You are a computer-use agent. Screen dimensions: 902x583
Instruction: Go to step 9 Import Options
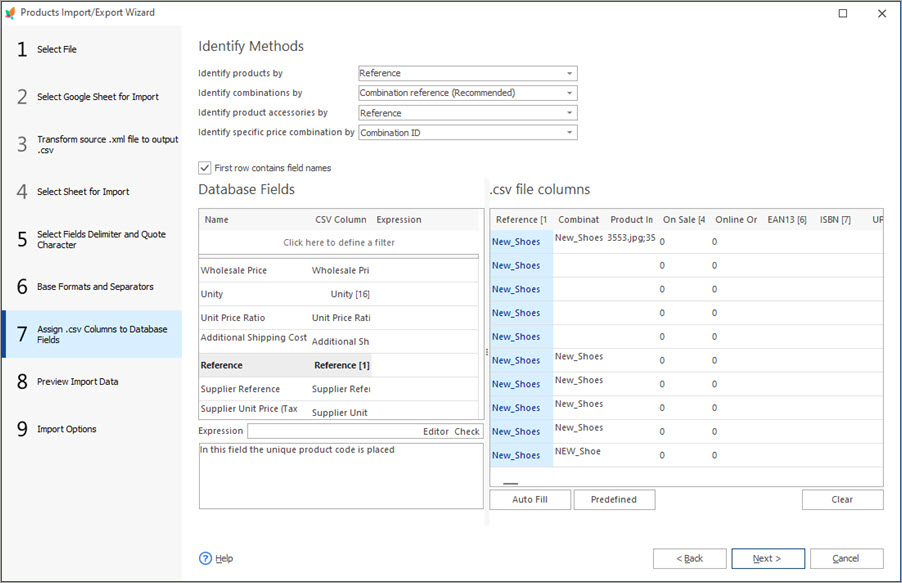click(92, 429)
